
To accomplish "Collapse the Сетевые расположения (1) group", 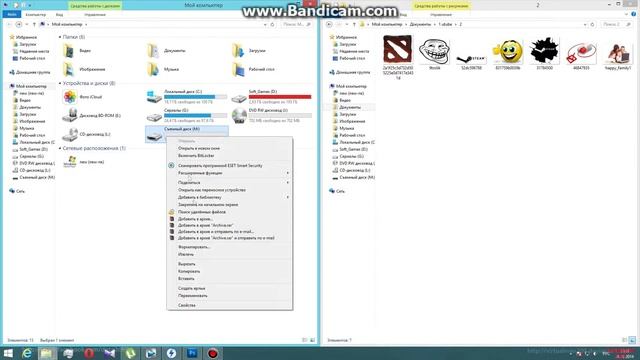I will coord(60,148).
